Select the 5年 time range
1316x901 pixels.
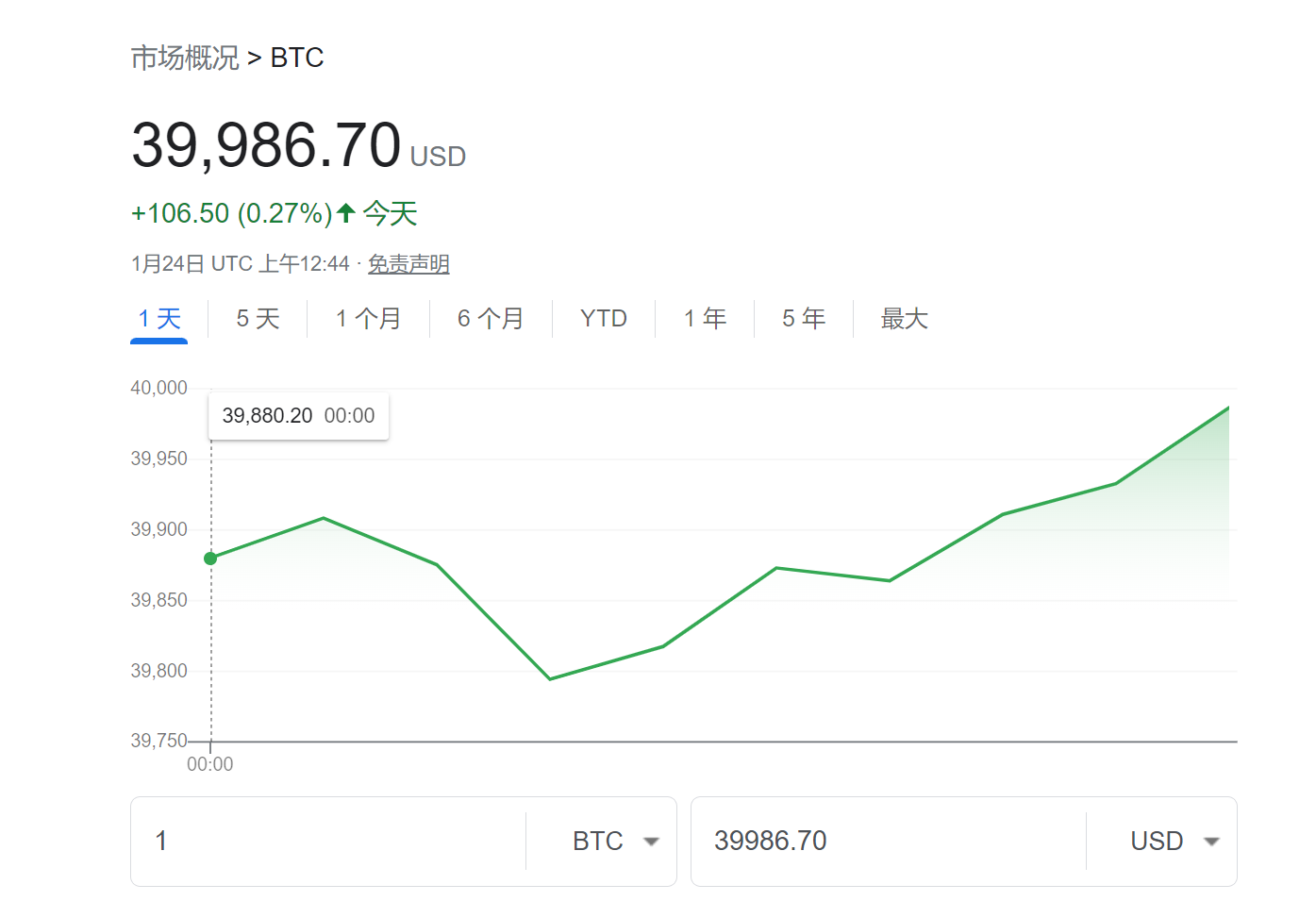[803, 319]
